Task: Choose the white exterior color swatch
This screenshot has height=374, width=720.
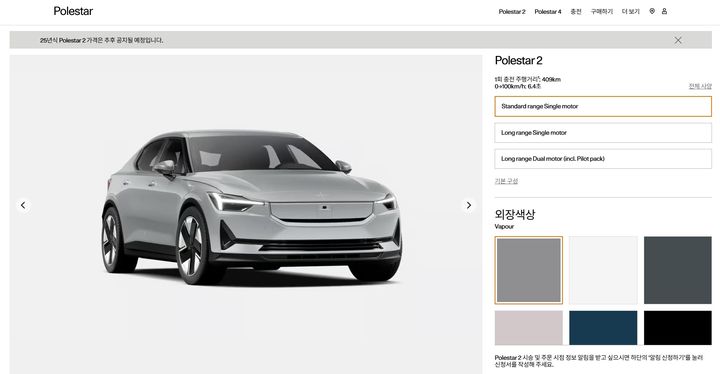Action: tap(603, 270)
